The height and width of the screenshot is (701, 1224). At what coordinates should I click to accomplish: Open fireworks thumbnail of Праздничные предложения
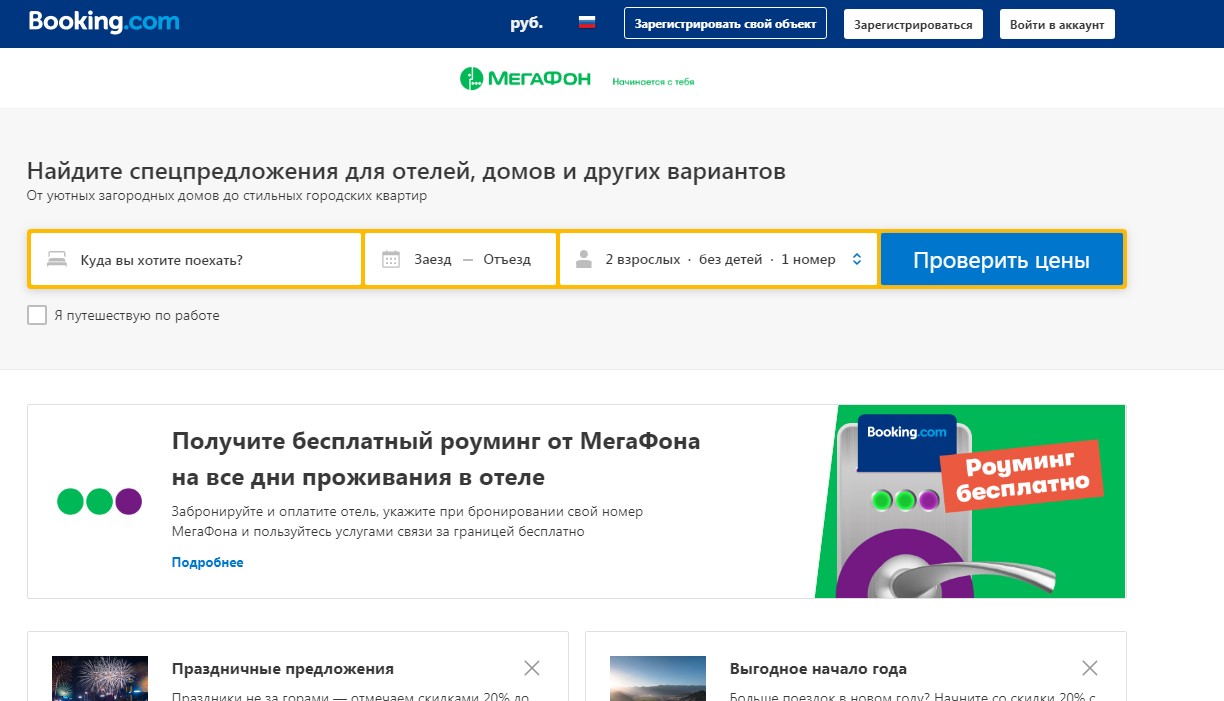(x=100, y=678)
